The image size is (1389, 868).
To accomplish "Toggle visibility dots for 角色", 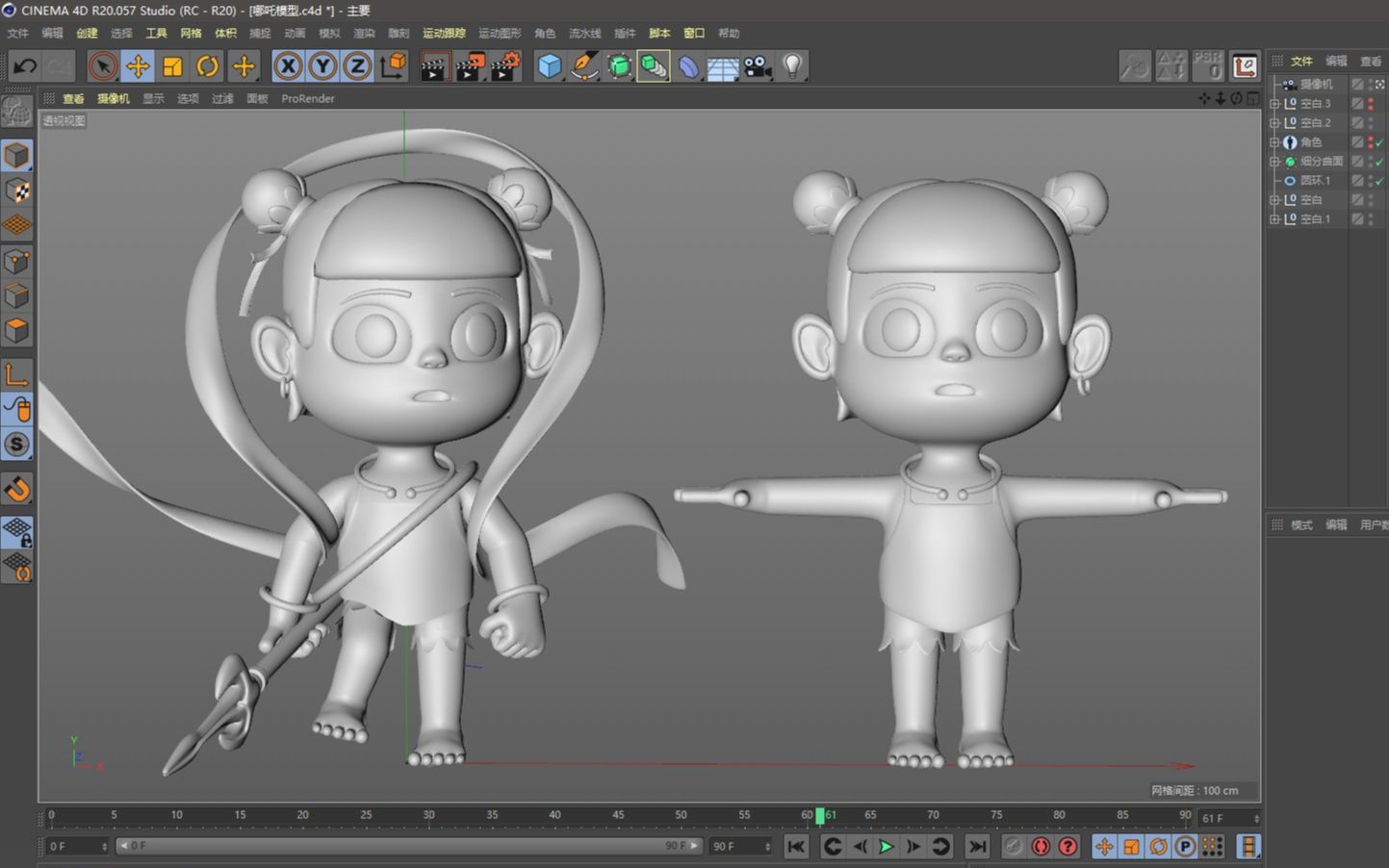I will 1371,141.
